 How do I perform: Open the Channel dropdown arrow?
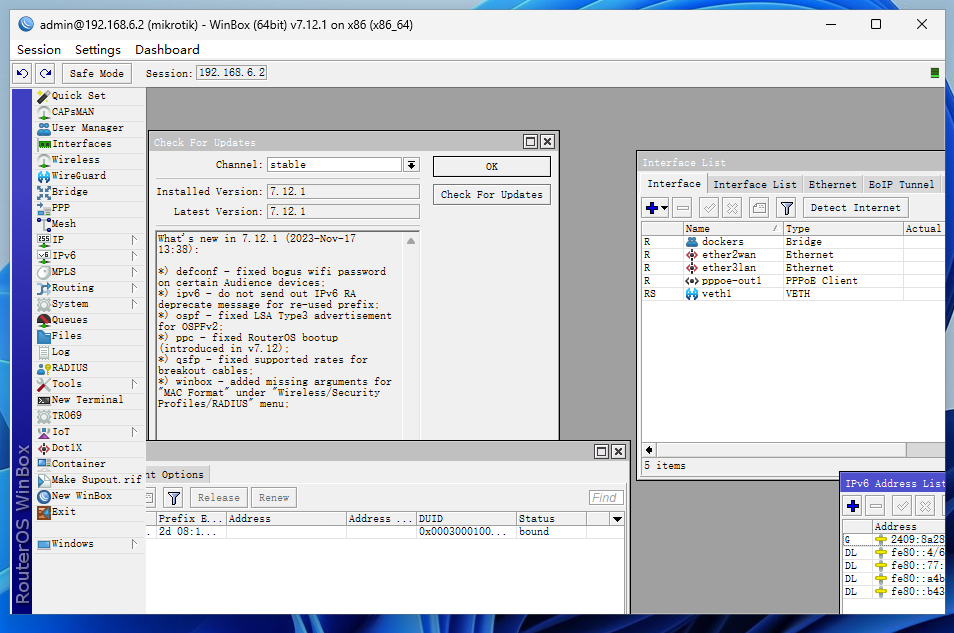(x=411, y=165)
